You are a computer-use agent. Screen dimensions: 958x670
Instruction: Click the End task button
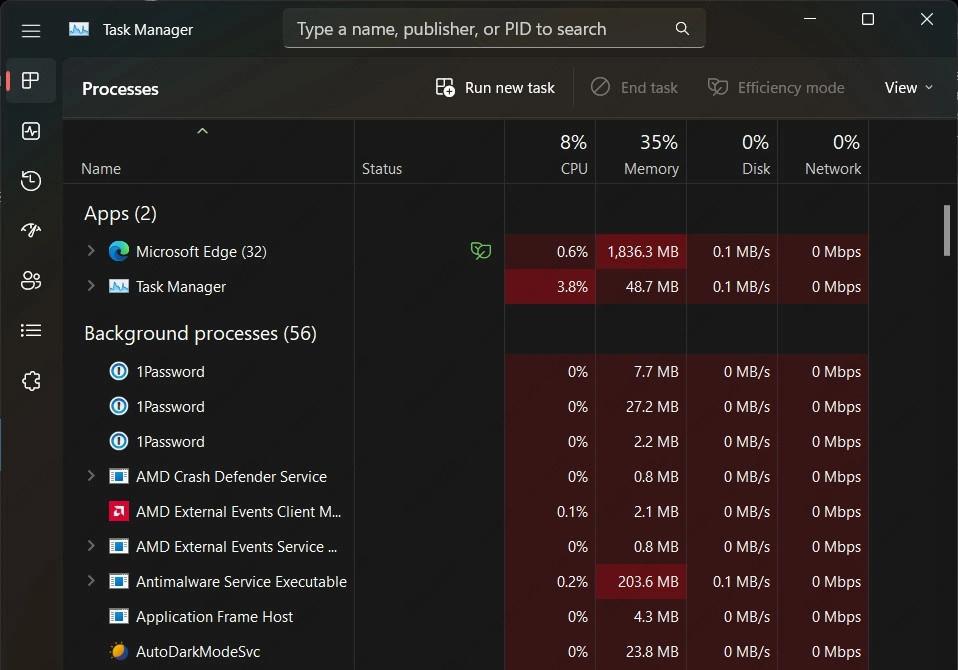[x=634, y=88]
